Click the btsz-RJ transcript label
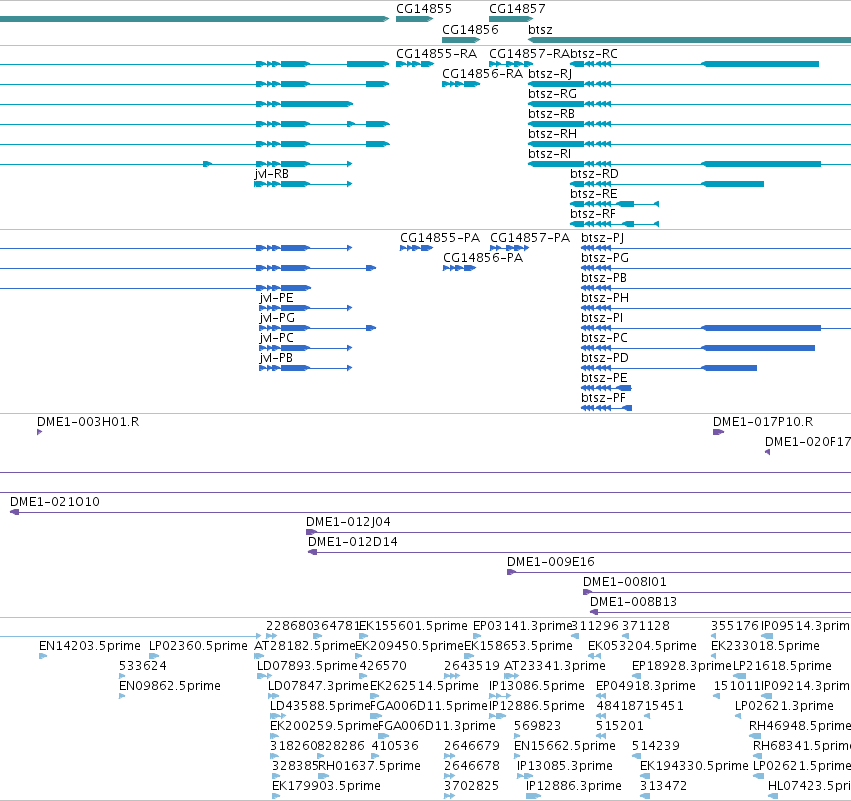This screenshot has width=851, height=801. click(x=549, y=74)
